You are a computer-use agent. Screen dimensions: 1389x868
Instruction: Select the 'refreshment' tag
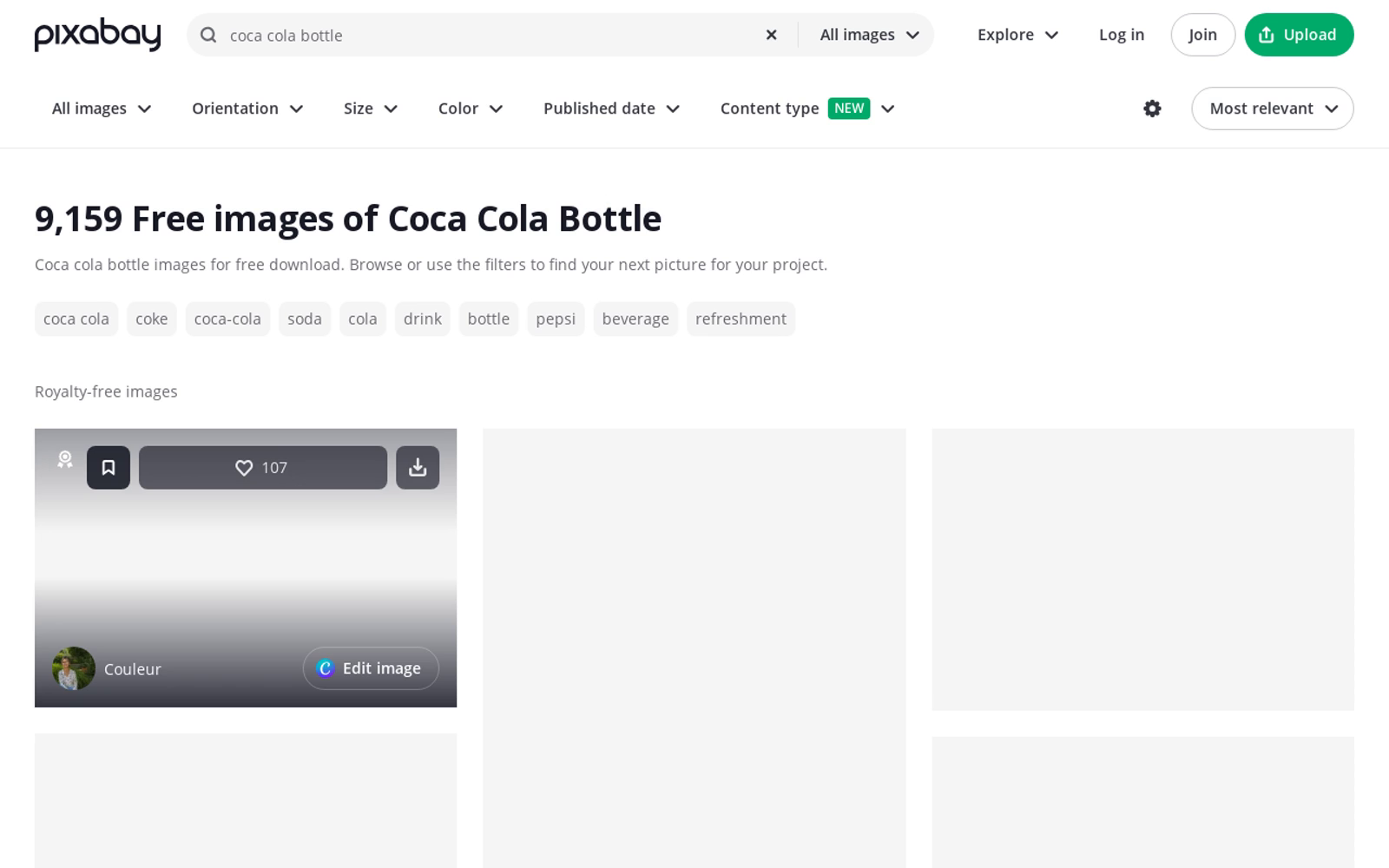[x=741, y=319]
